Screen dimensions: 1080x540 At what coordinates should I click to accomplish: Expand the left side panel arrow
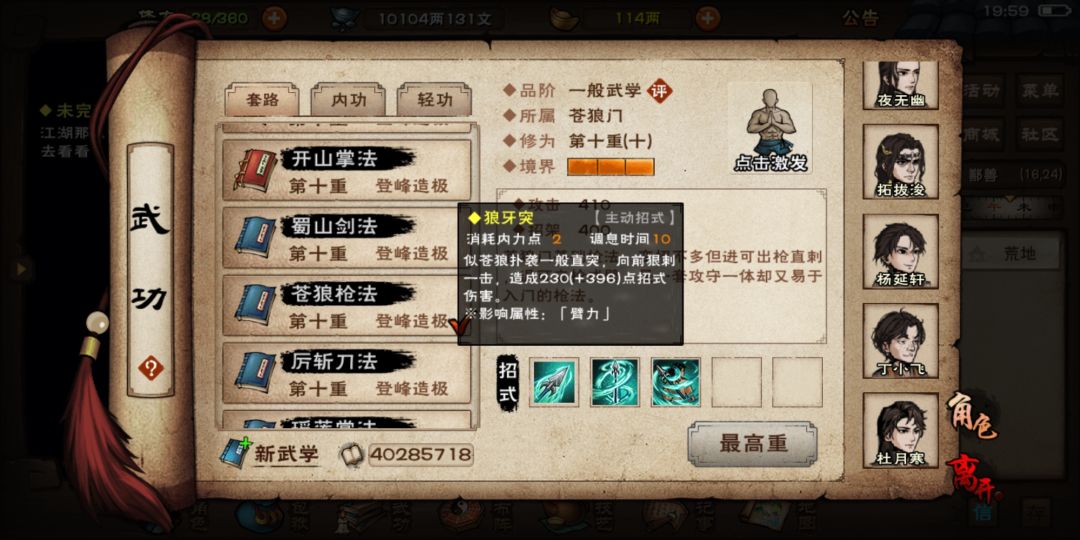[21, 269]
